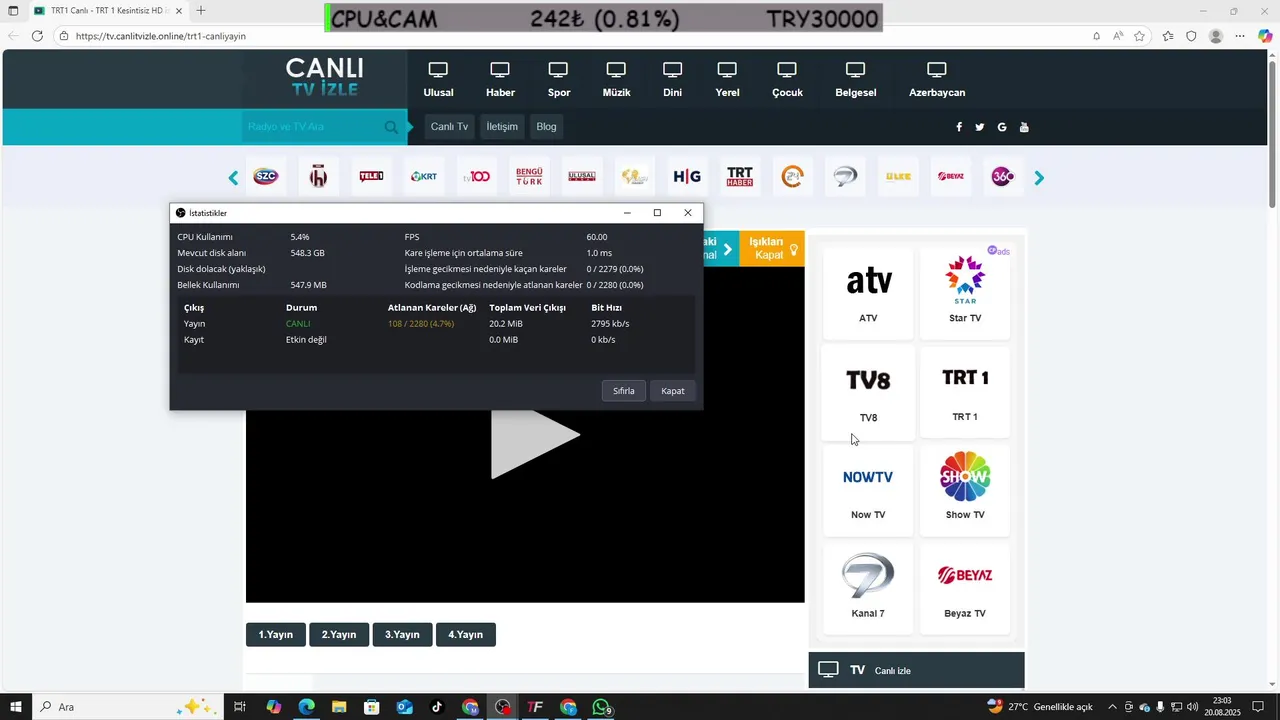Click the Twitter social icon
The image size is (1280, 720).
pos(980,127)
